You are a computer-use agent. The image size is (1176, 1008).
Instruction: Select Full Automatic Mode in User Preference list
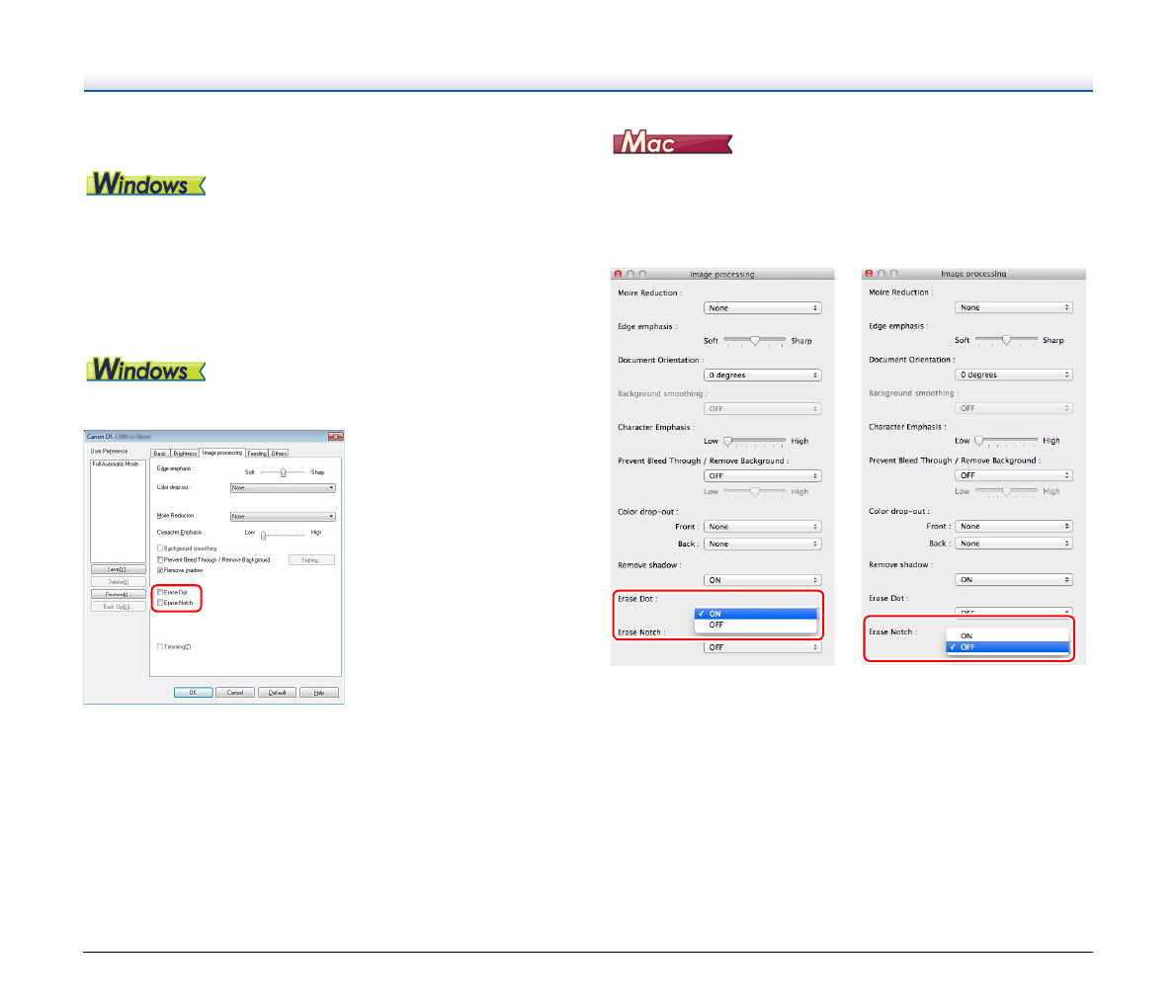point(115,463)
